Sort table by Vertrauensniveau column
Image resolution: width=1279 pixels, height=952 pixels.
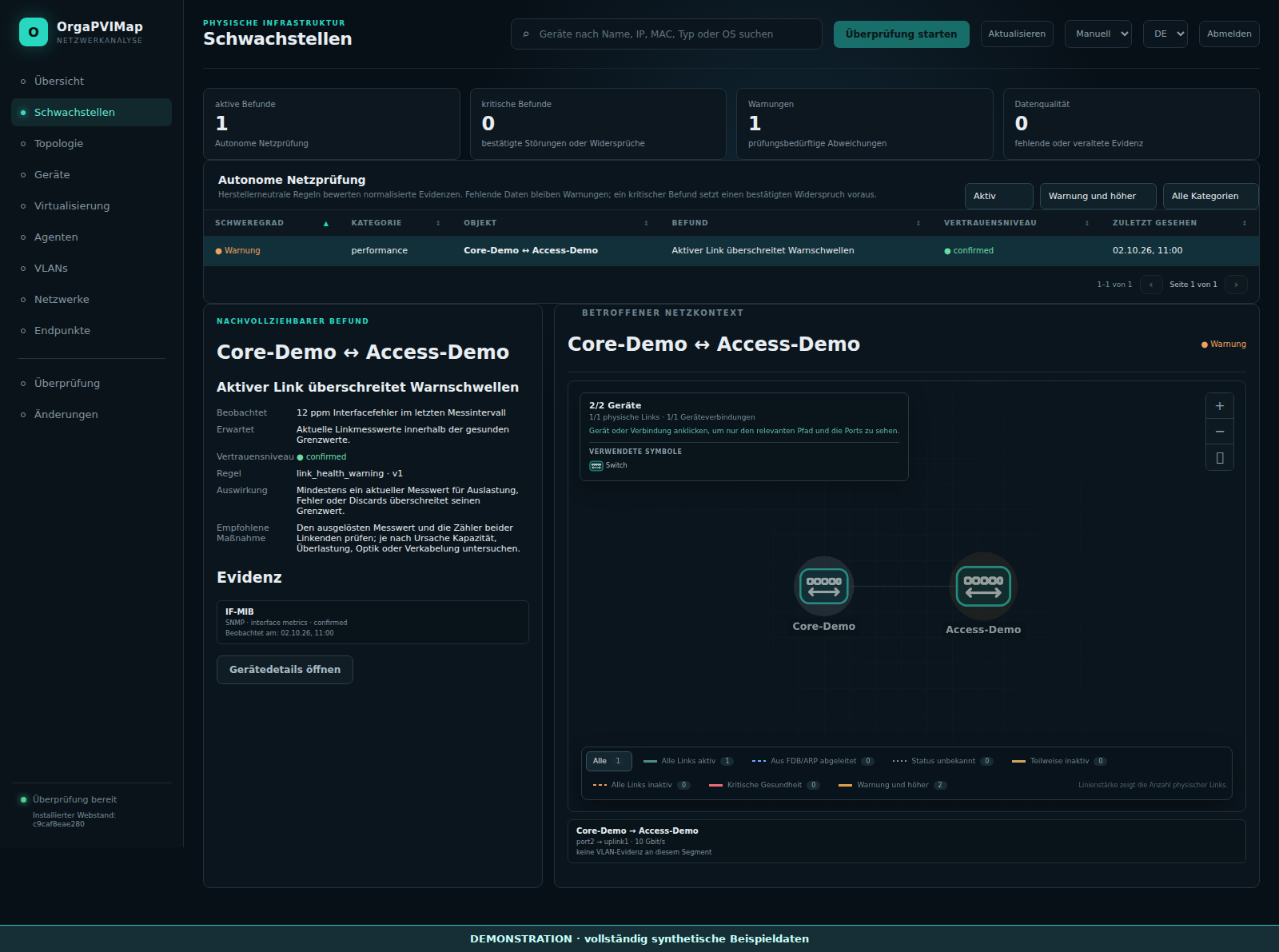tap(1017, 223)
